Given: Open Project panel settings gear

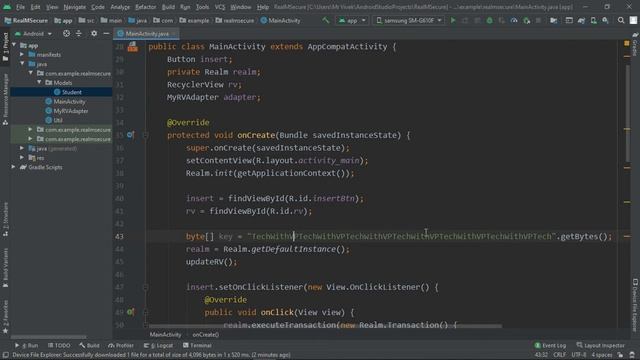Looking at the screenshot, I should 94,33.
